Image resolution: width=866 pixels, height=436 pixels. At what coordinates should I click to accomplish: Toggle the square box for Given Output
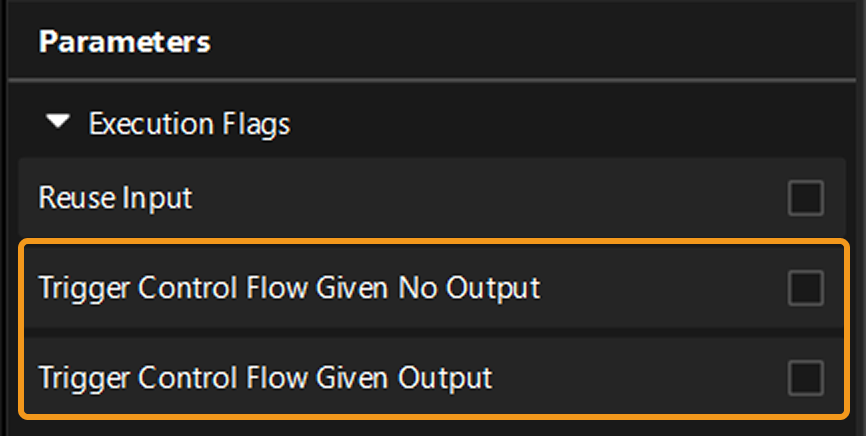coord(805,379)
